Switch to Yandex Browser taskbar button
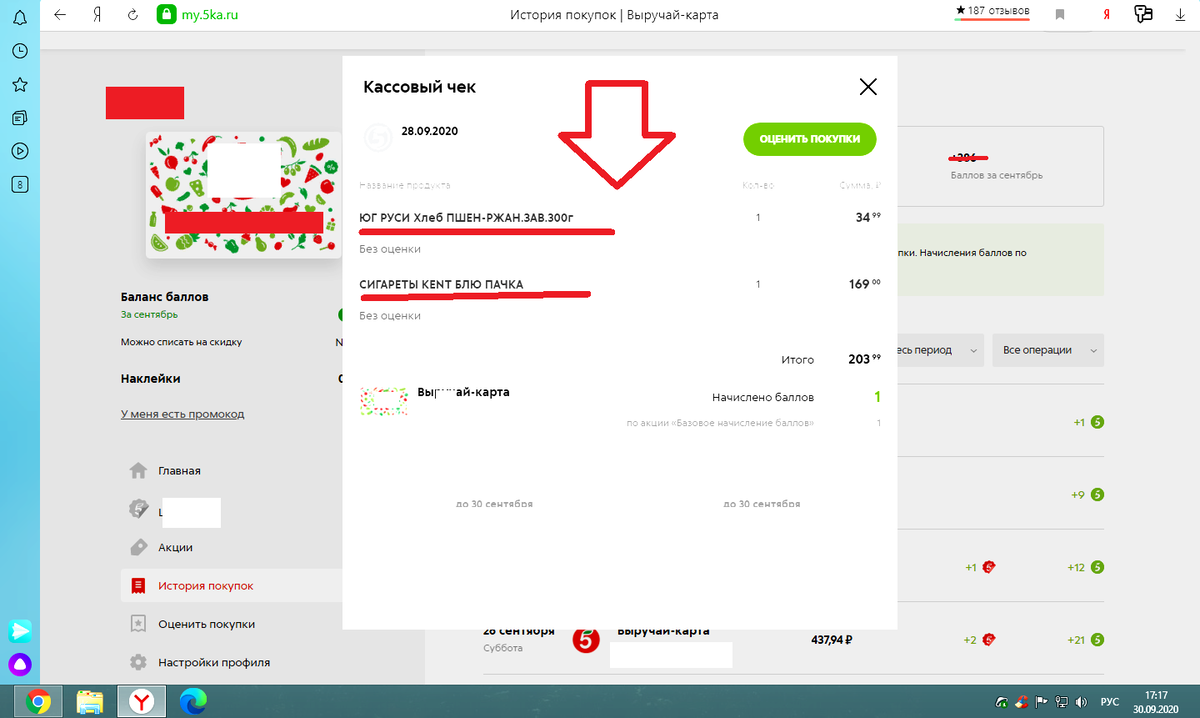Viewport: 1200px width, 718px height. (142, 701)
